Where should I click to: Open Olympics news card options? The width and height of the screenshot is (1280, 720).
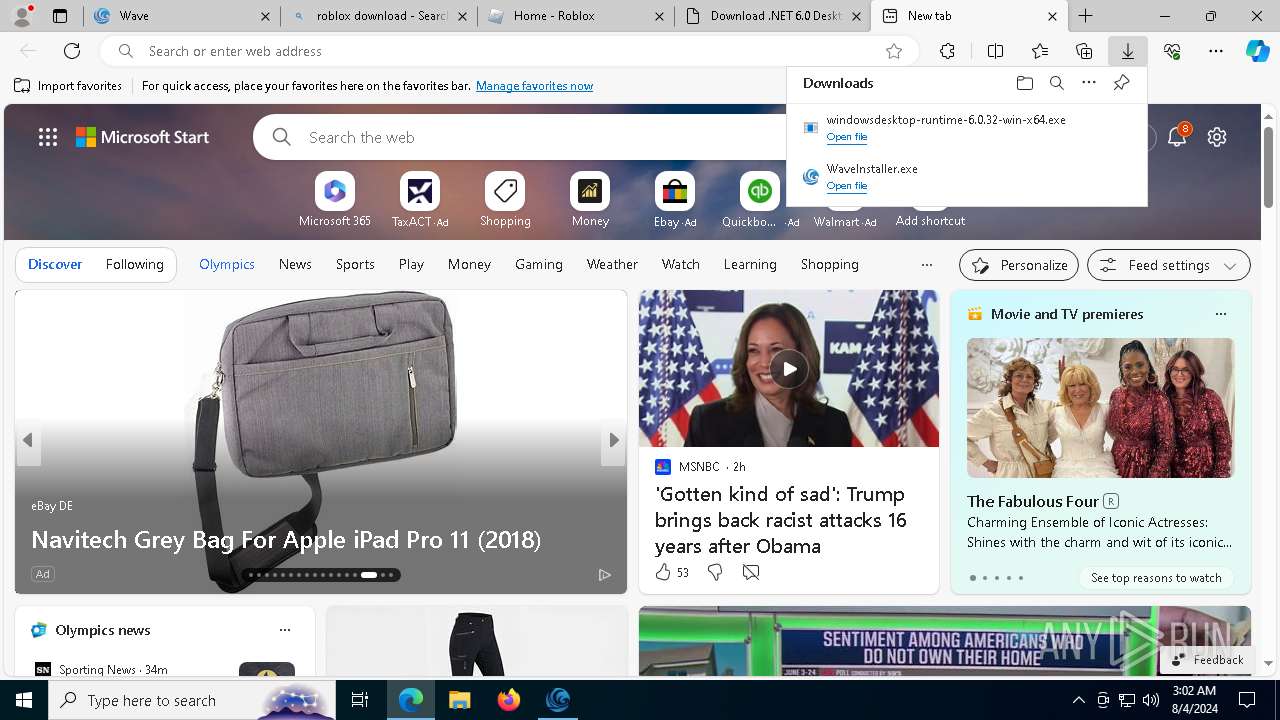[x=285, y=630]
